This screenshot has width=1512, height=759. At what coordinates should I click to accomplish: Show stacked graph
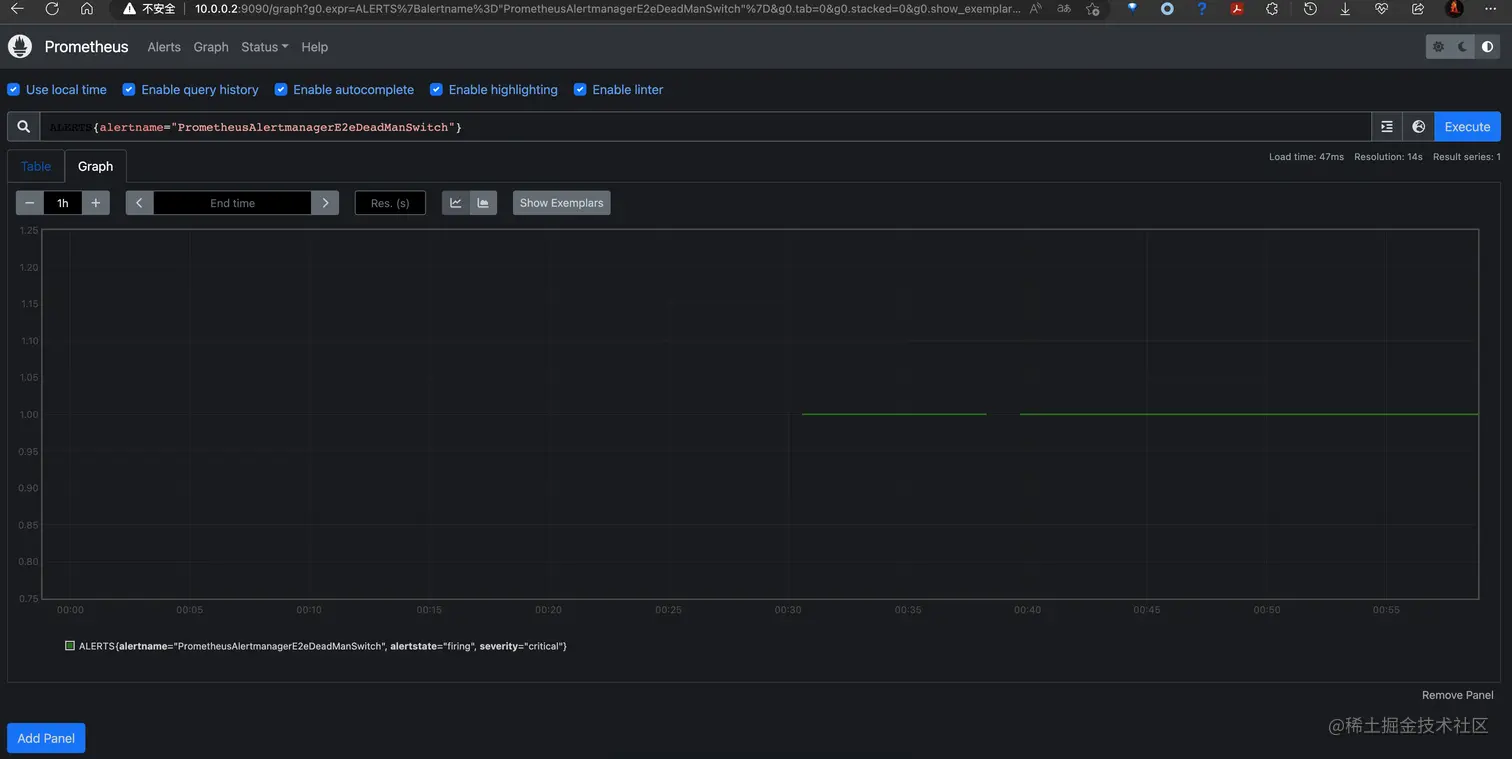(483, 203)
